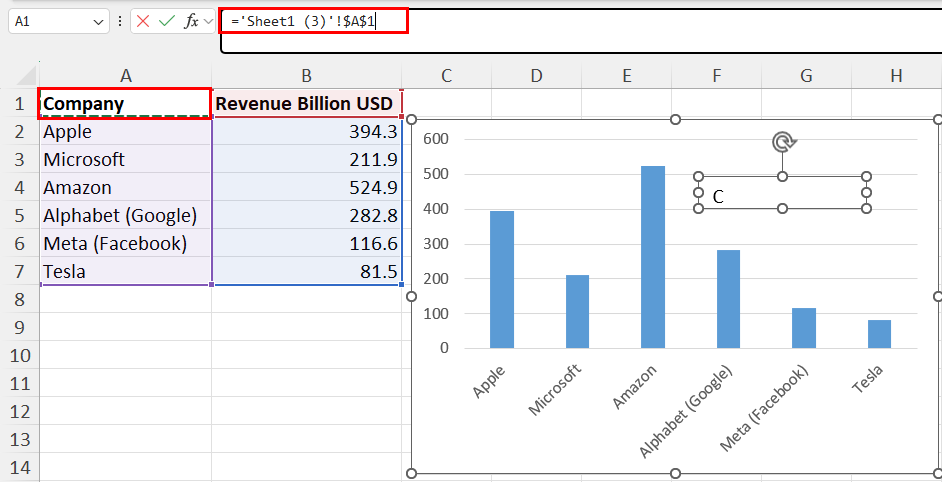Select row 10 header
This screenshot has height=482, width=942.
point(20,355)
